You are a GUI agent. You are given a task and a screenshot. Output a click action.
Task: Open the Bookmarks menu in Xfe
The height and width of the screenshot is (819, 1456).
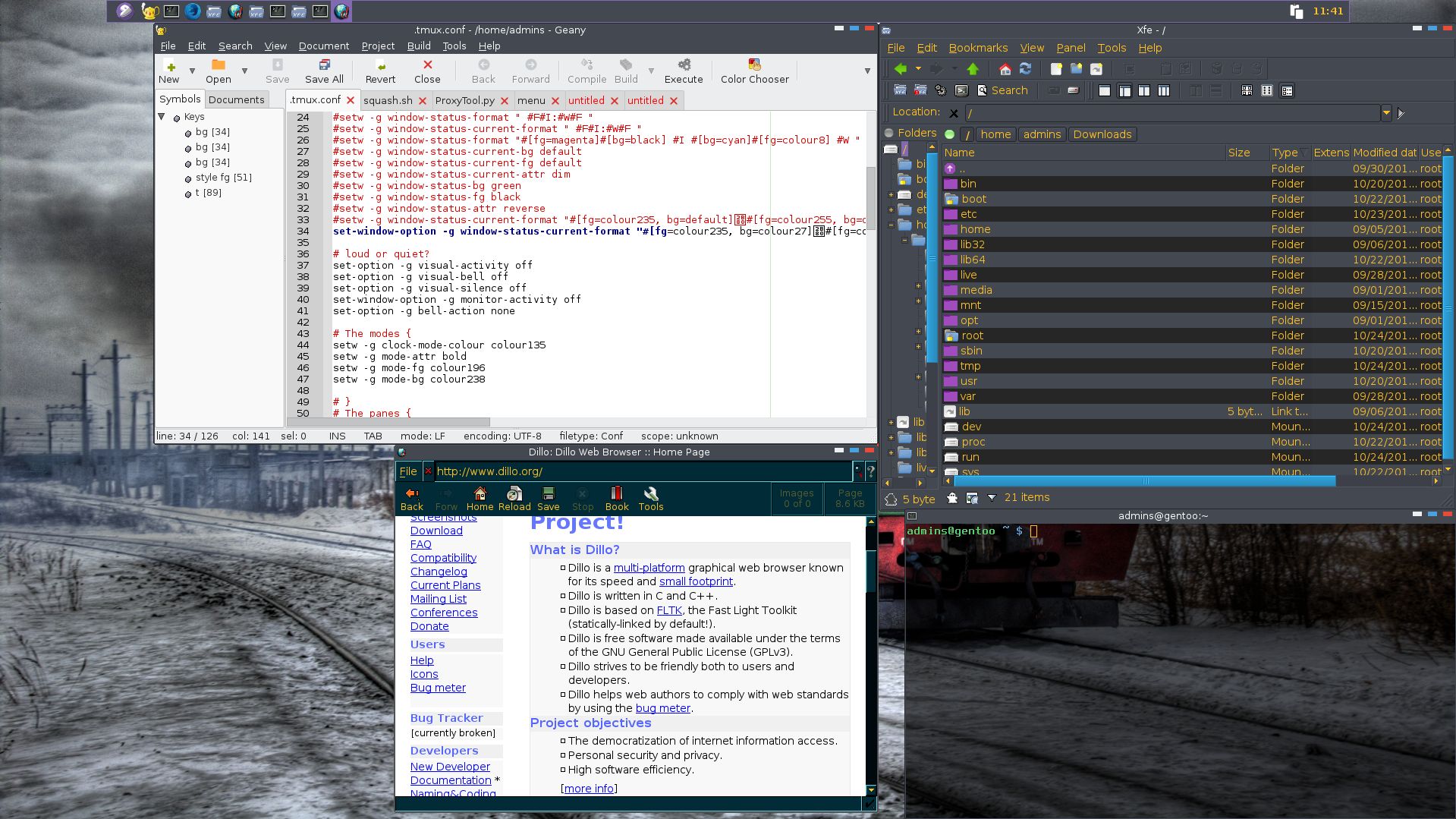[x=978, y=48]
